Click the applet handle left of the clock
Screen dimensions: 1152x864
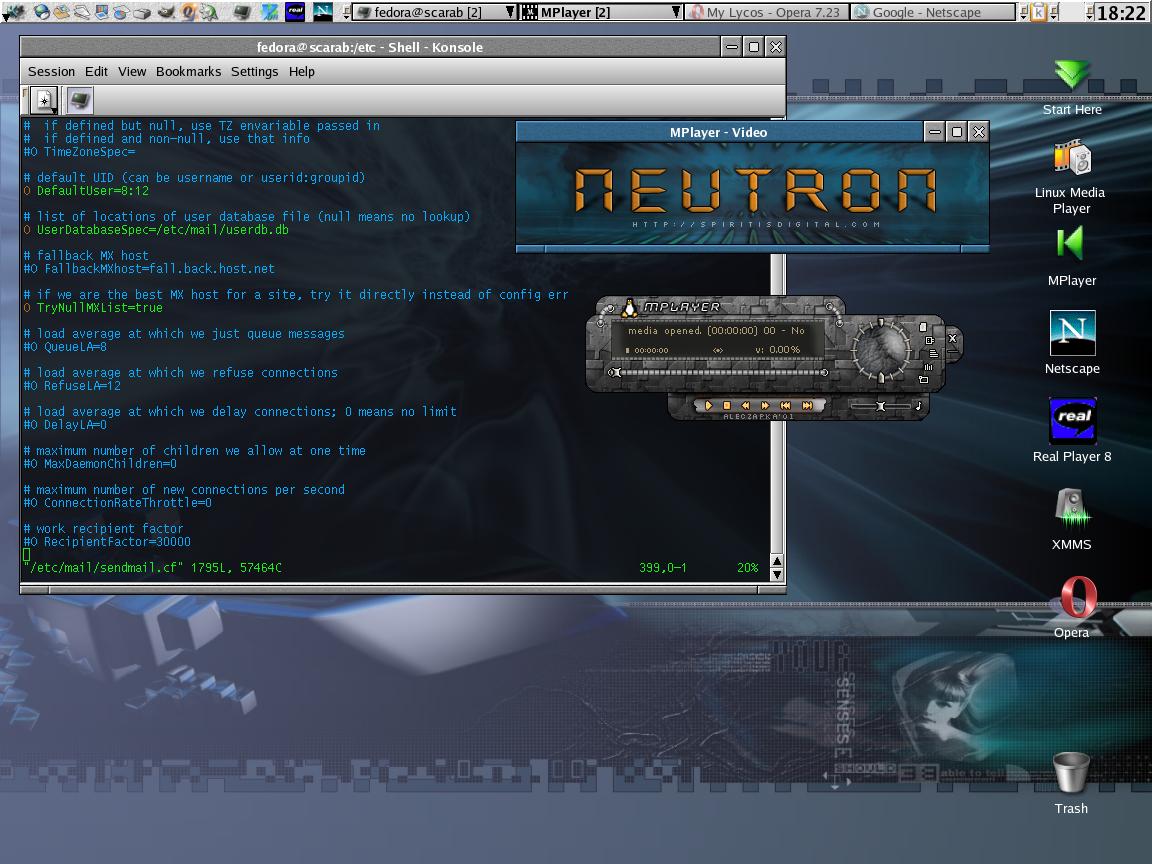[x=1090, y=12]
